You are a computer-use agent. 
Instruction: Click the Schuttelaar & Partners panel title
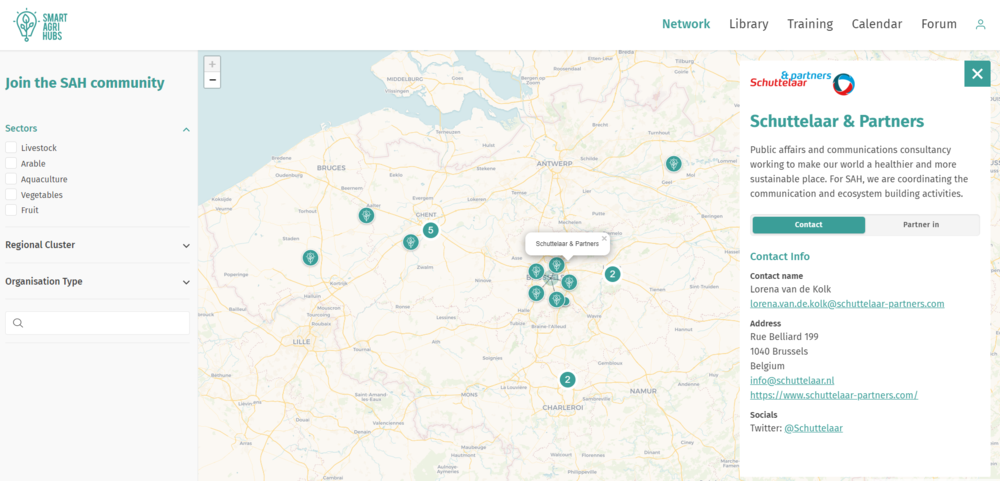point(837,121)
